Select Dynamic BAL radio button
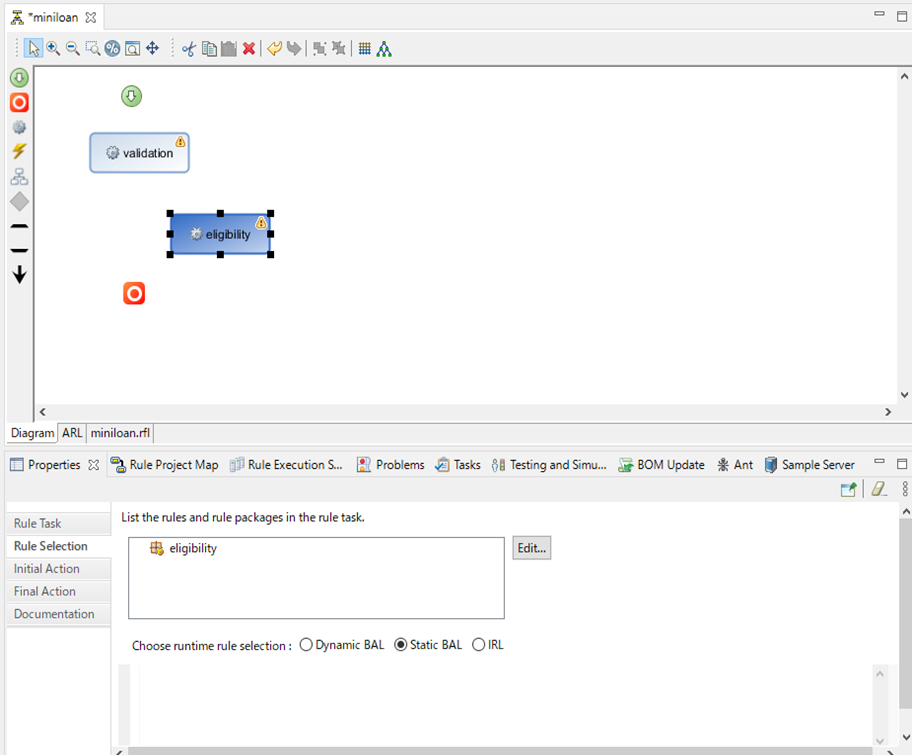 click(x=306, y=644)
